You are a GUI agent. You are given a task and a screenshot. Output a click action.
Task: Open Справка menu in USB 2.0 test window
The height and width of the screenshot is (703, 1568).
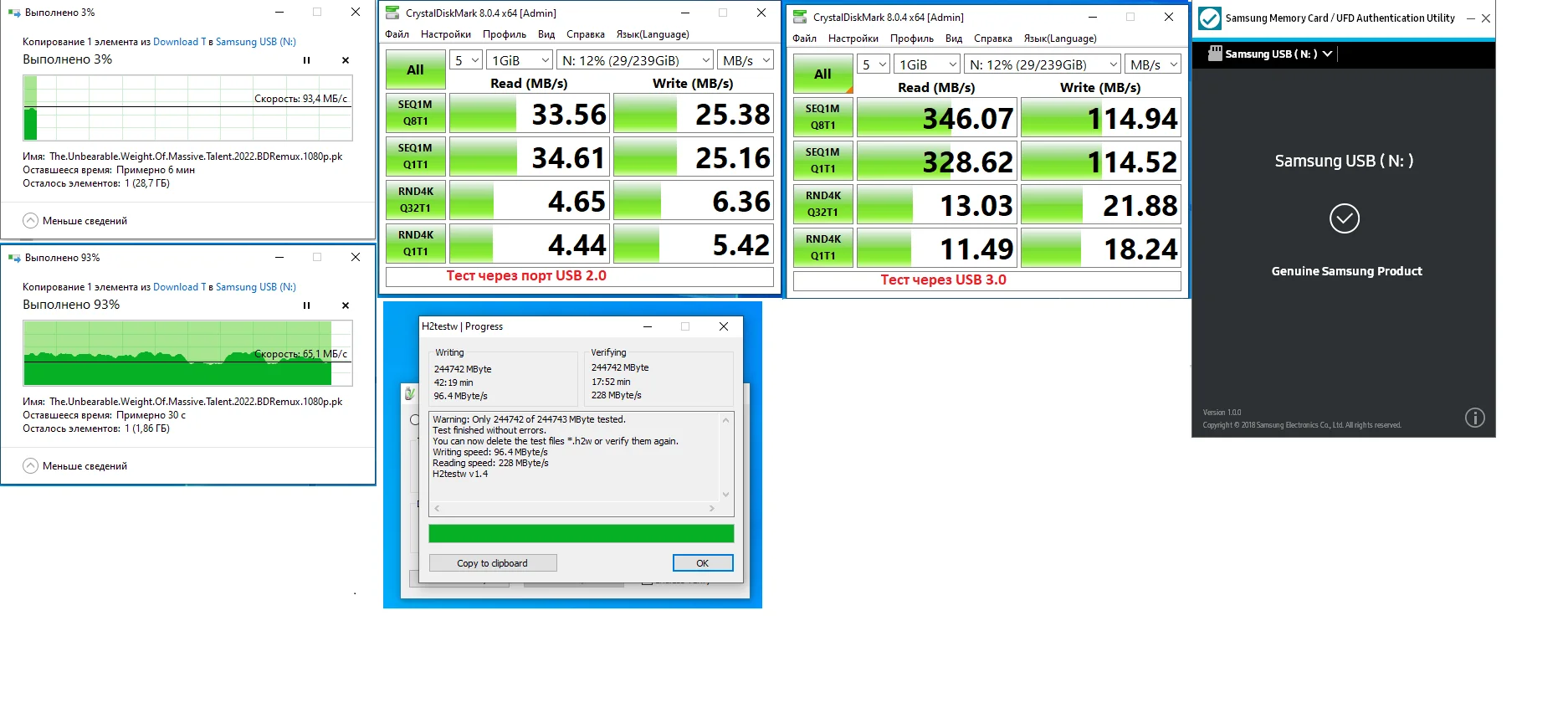click(586, 34)
